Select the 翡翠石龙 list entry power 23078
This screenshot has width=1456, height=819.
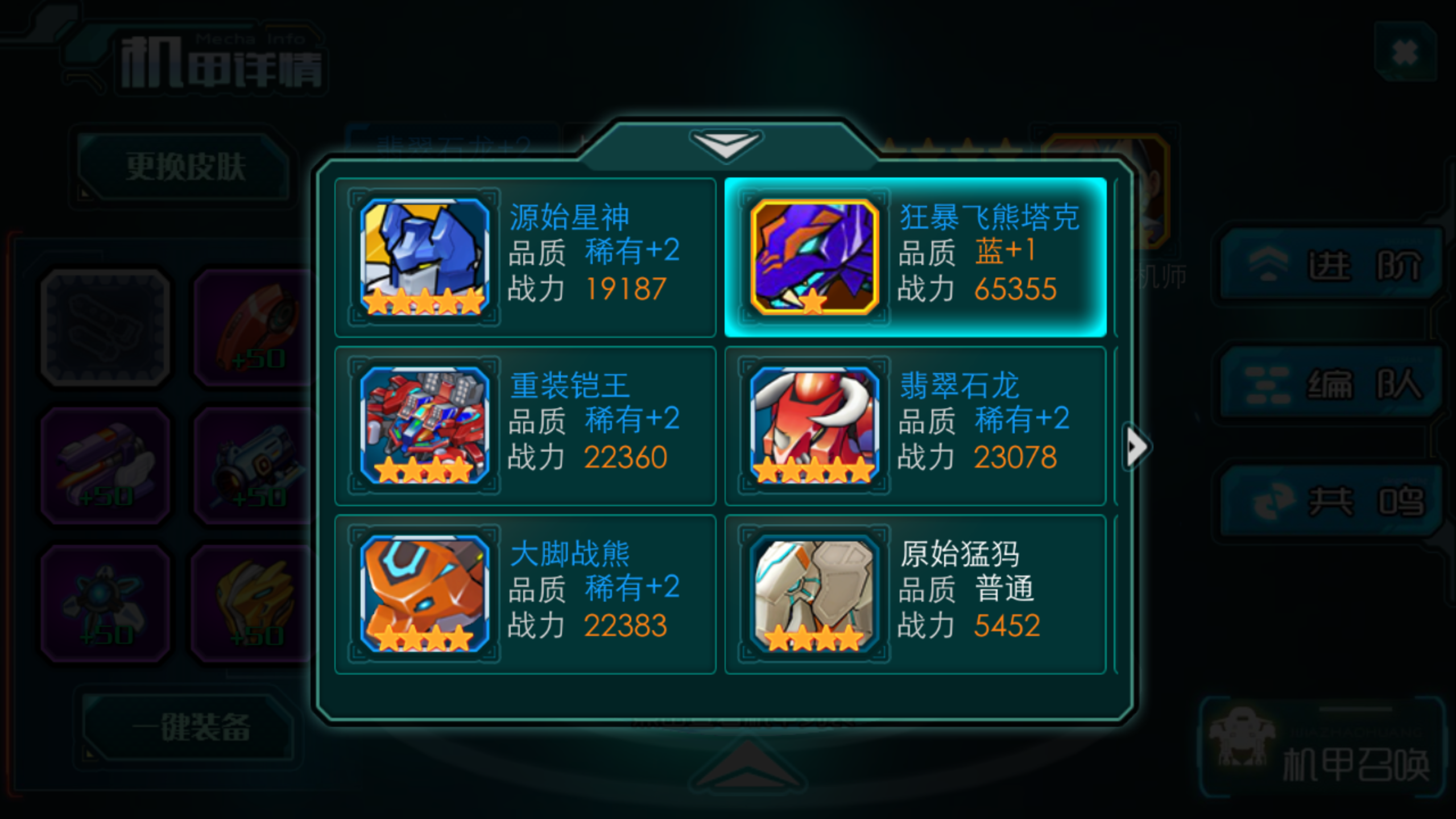(x=915, y=425)
